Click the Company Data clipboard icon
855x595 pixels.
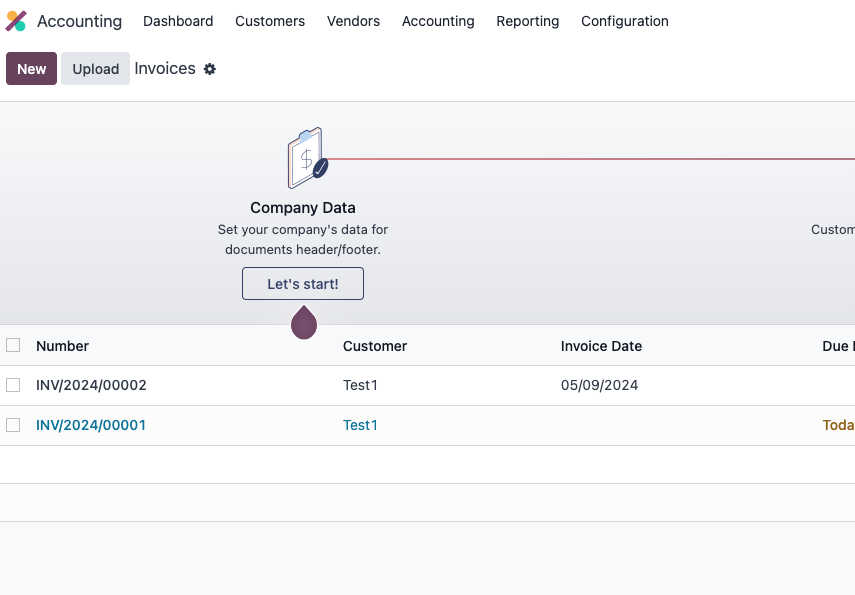click(308, 158)
